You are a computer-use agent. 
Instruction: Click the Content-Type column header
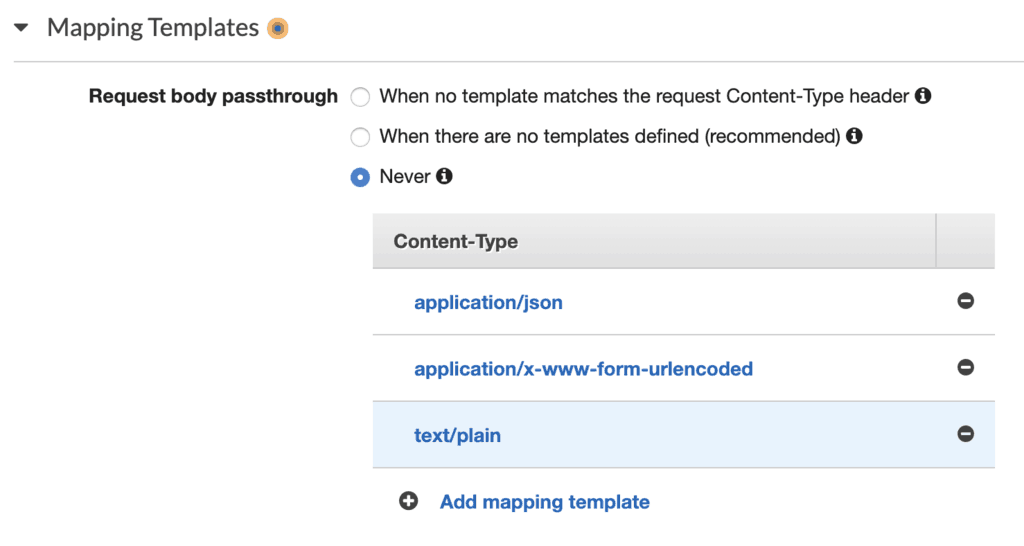click(x=456, y=241)
